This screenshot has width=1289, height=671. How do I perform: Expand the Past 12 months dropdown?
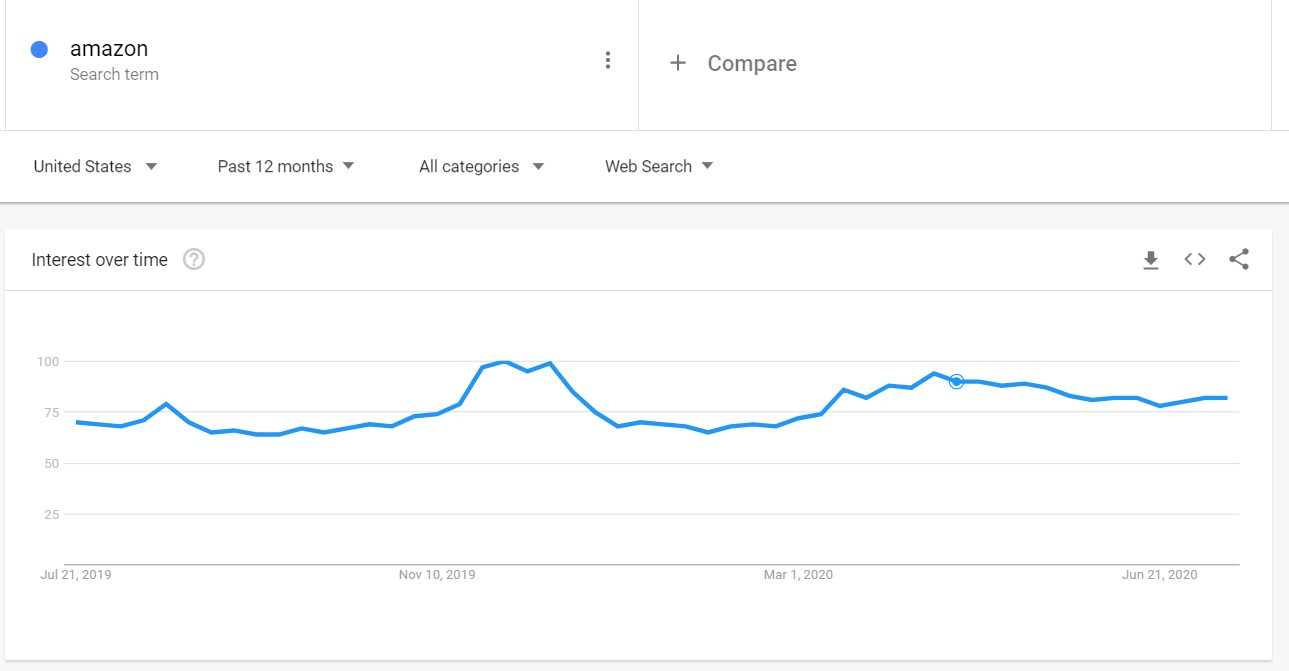(286, 167)
